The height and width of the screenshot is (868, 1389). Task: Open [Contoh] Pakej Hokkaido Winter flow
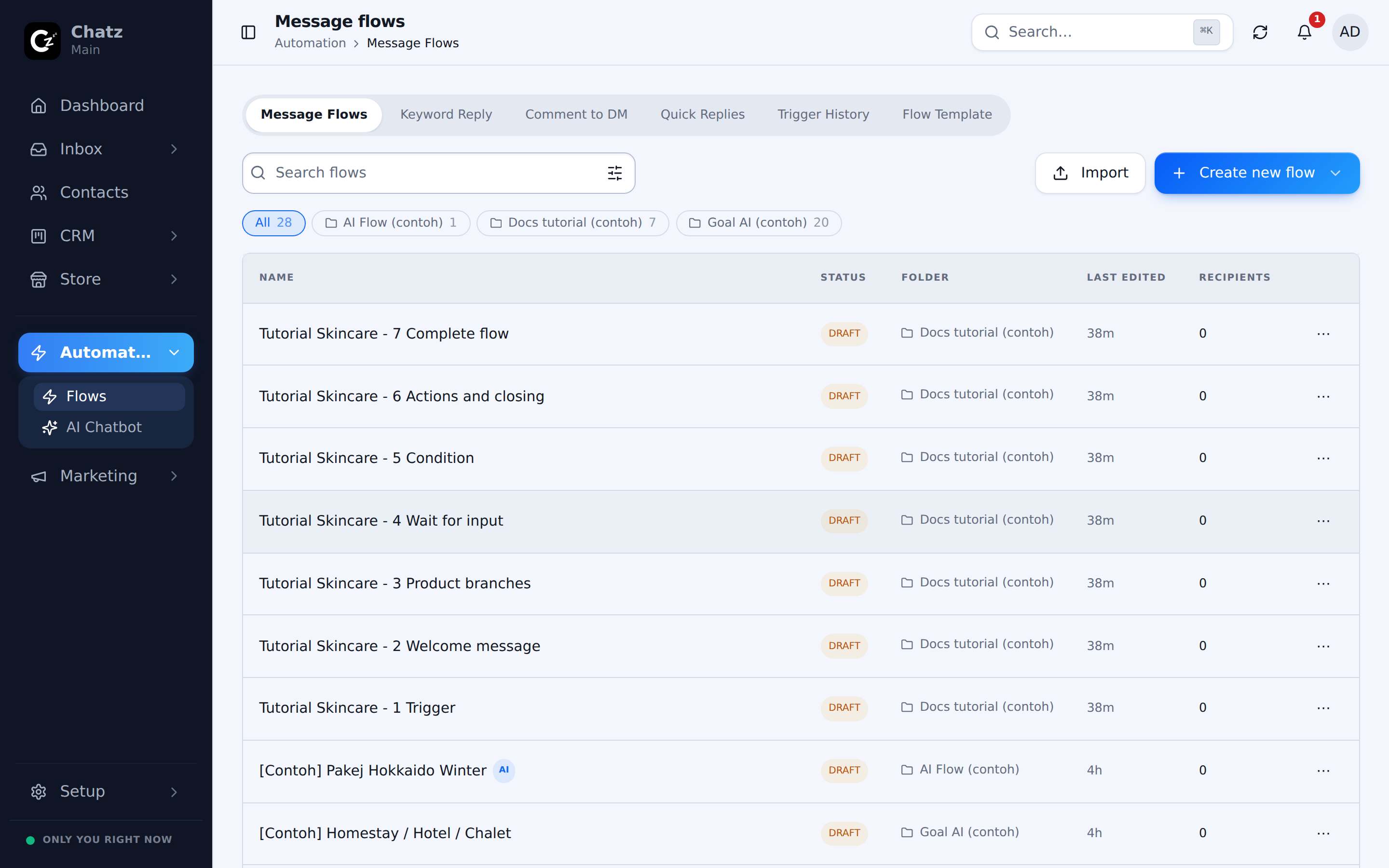click(x=373, y=771)
